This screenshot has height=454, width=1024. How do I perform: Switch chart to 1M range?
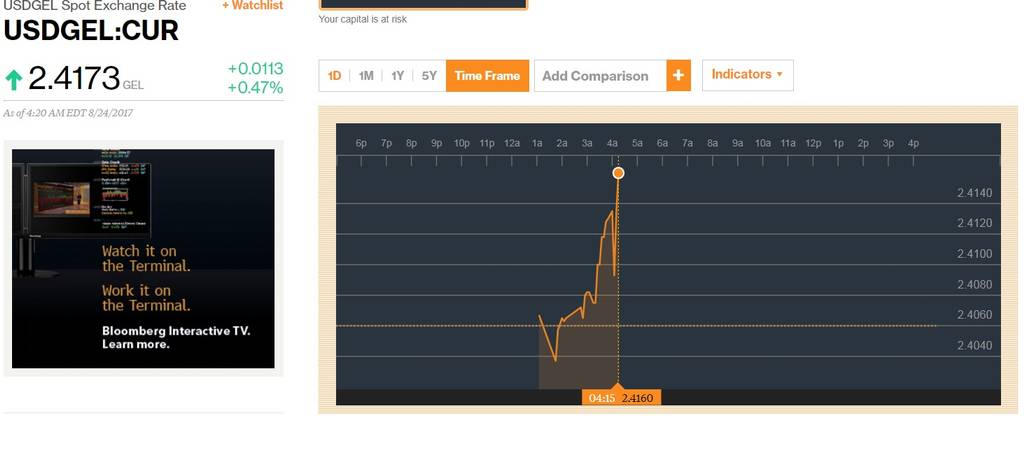(366, 76)
